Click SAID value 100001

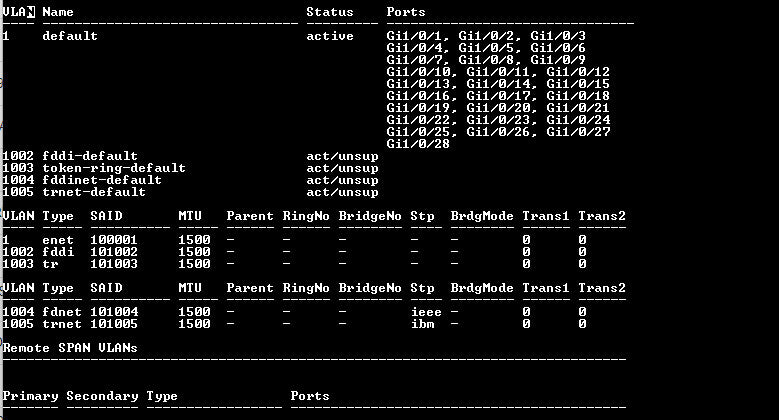click(x=114, y=240)
